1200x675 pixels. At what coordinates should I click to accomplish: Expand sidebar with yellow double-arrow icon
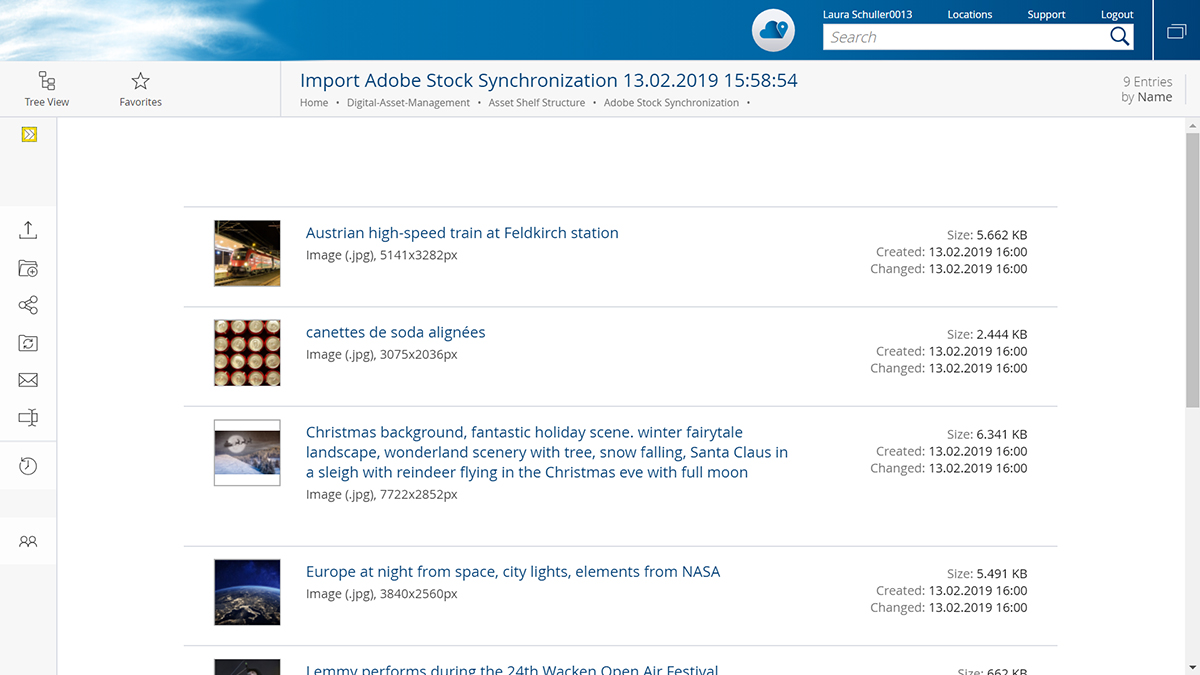pos(29,134)
